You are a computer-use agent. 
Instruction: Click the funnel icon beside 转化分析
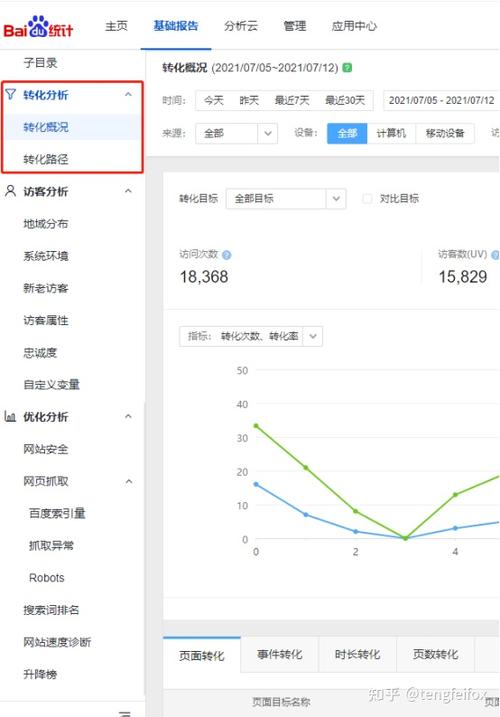pos(11,94)
